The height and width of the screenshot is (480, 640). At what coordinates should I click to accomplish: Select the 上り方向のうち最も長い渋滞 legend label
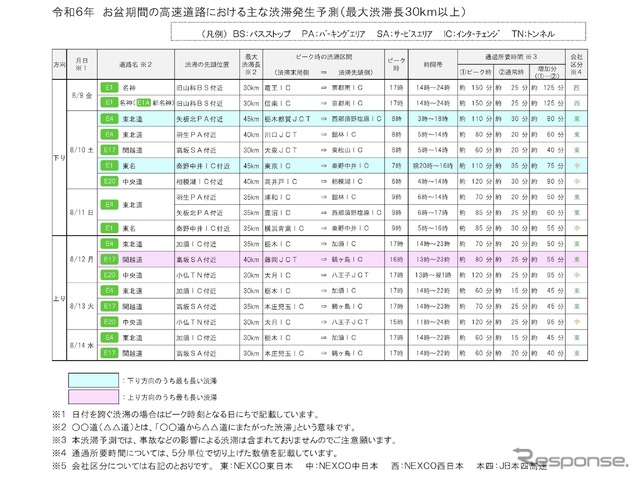(x=170, y=397)
